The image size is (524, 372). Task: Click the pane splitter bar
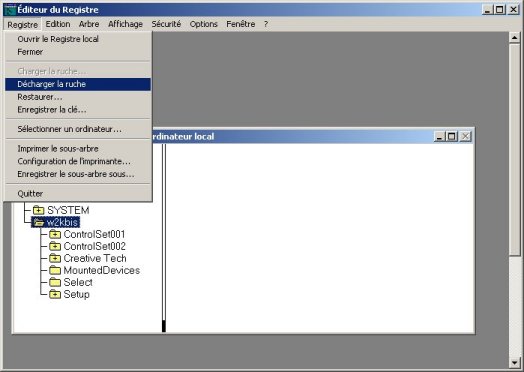click(164, 238)
